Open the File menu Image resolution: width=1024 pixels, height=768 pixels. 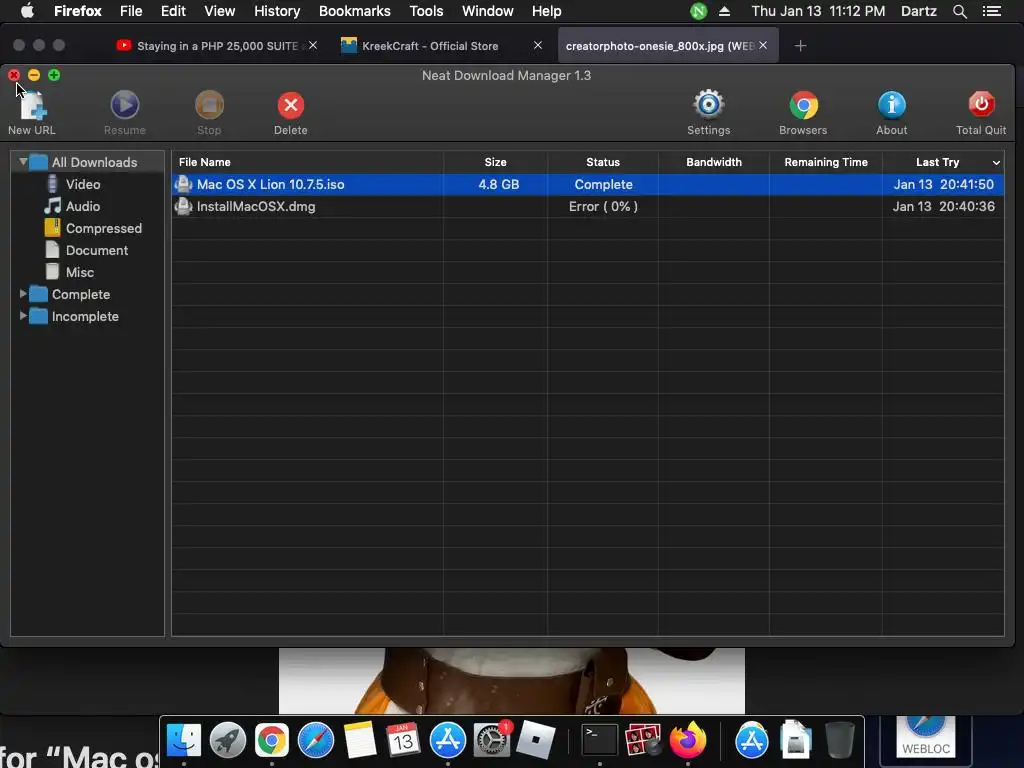(x=131, y=11)
